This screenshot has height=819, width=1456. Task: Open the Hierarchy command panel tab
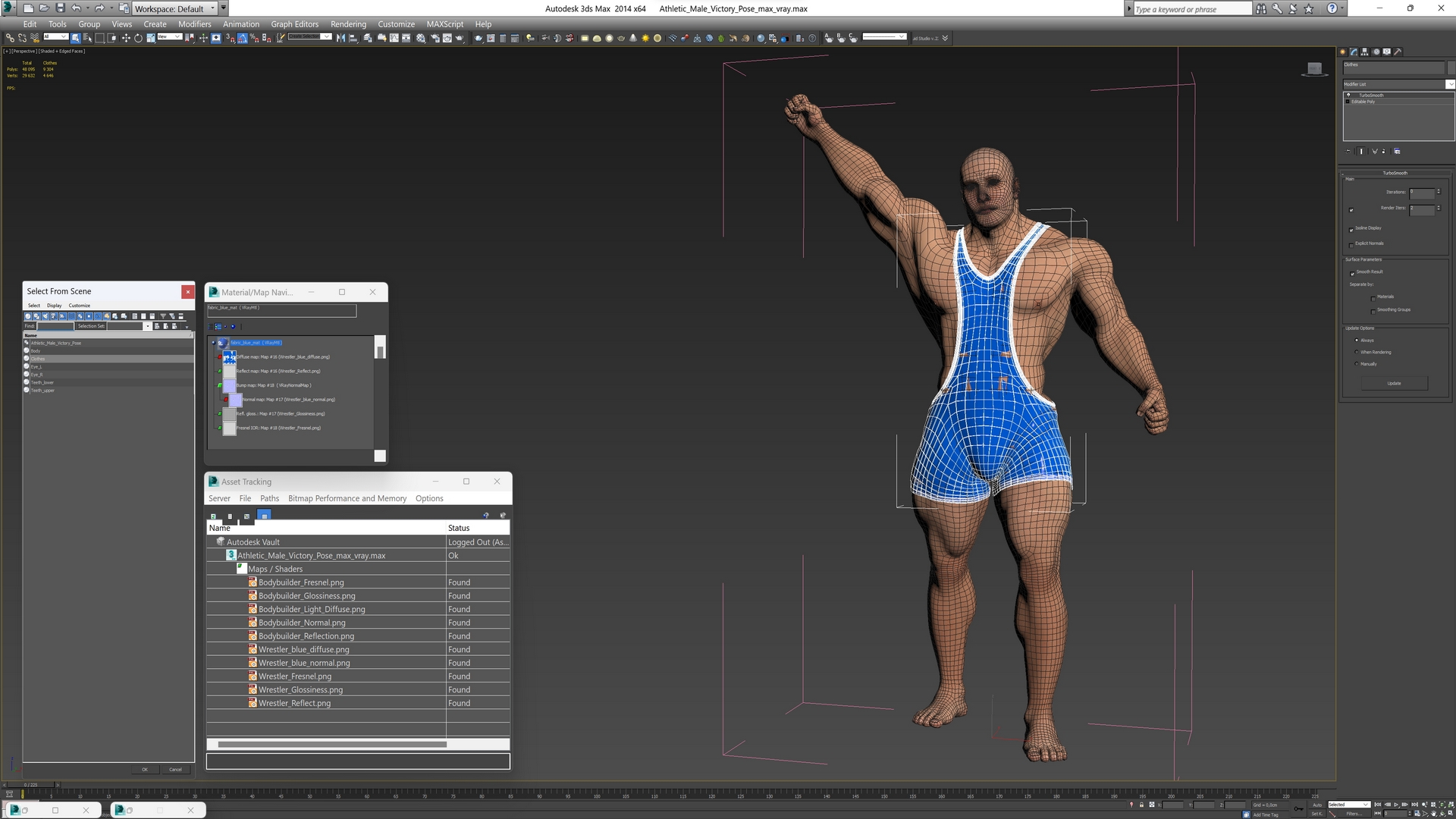click(1364, 52)
